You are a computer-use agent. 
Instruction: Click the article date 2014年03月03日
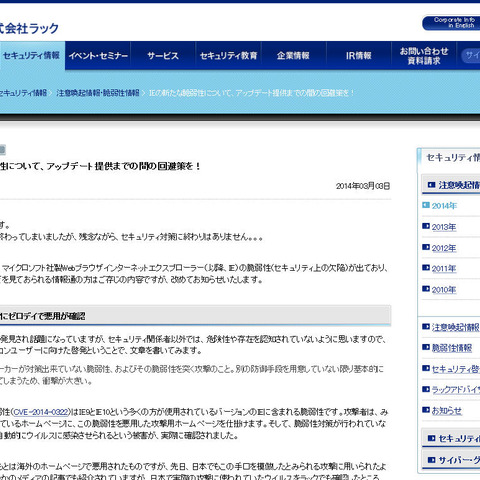coord(363,186)
